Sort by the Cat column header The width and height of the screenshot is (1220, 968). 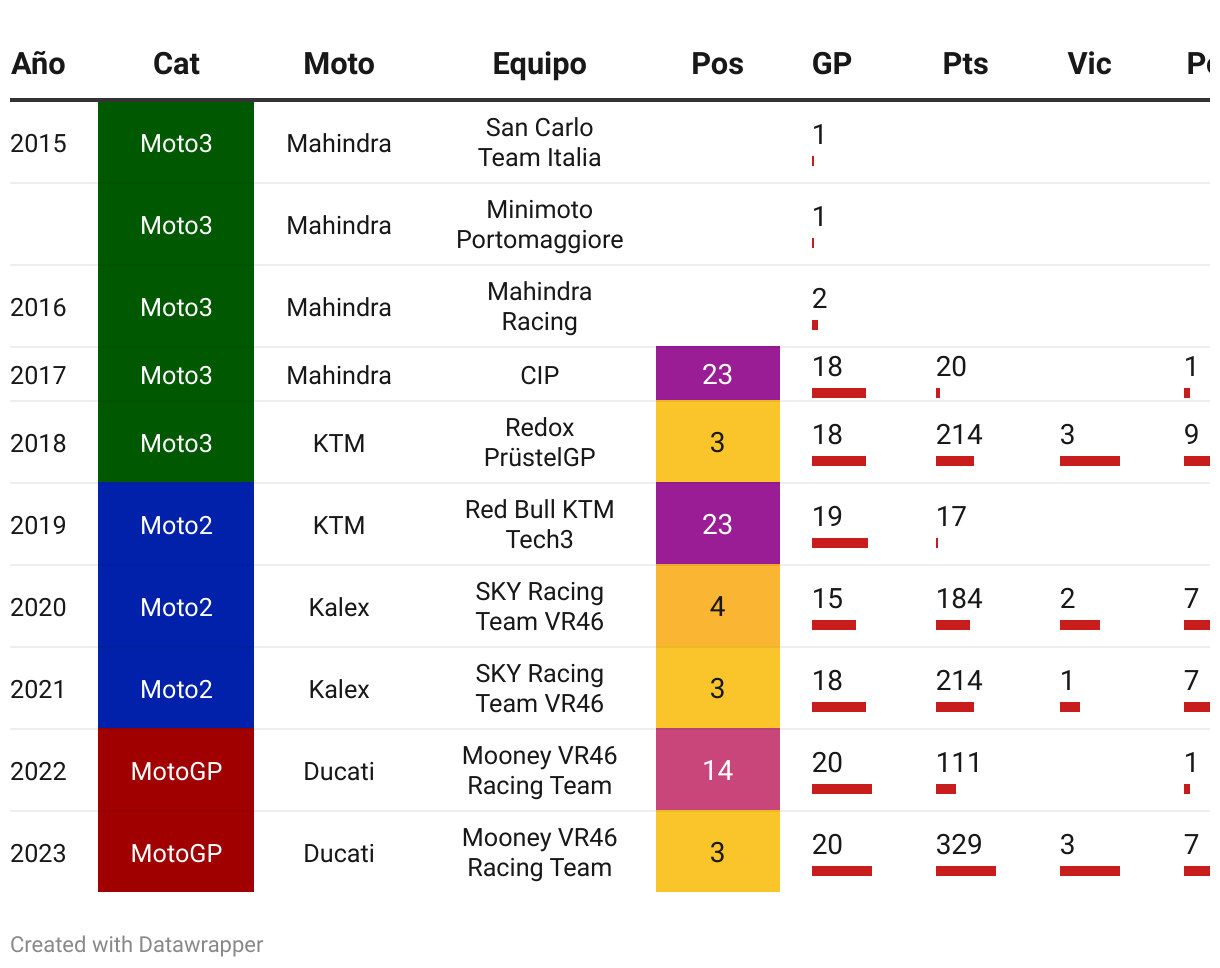[x=176, y=64]
